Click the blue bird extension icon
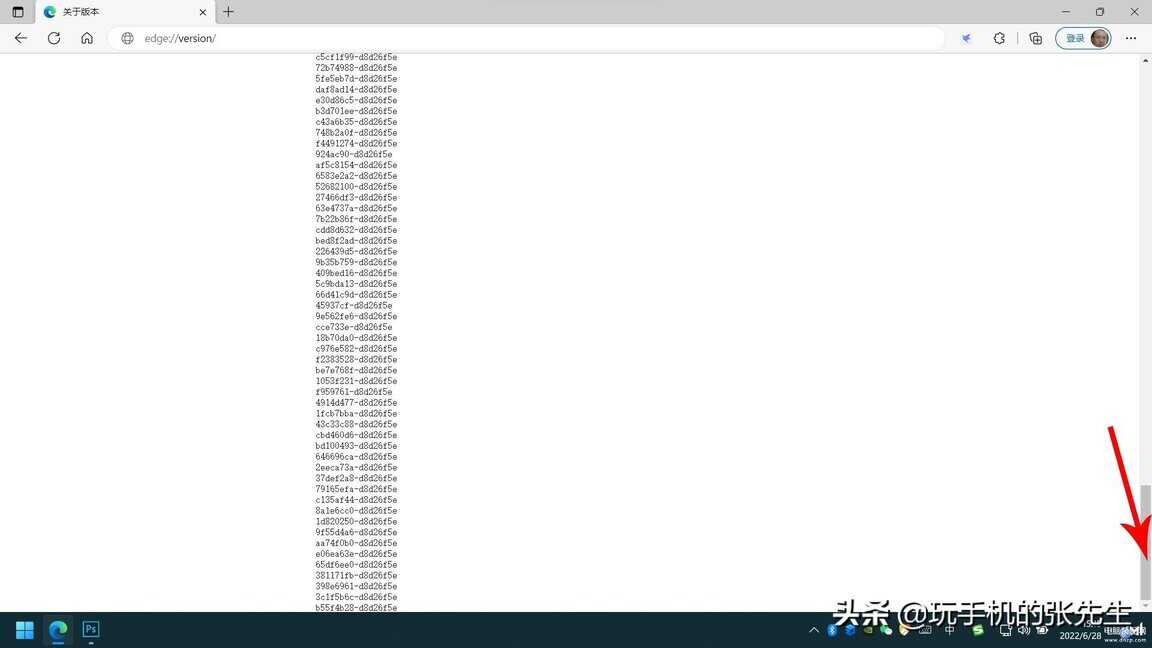Screen dimensions: 1152x648 click(966, 38)
